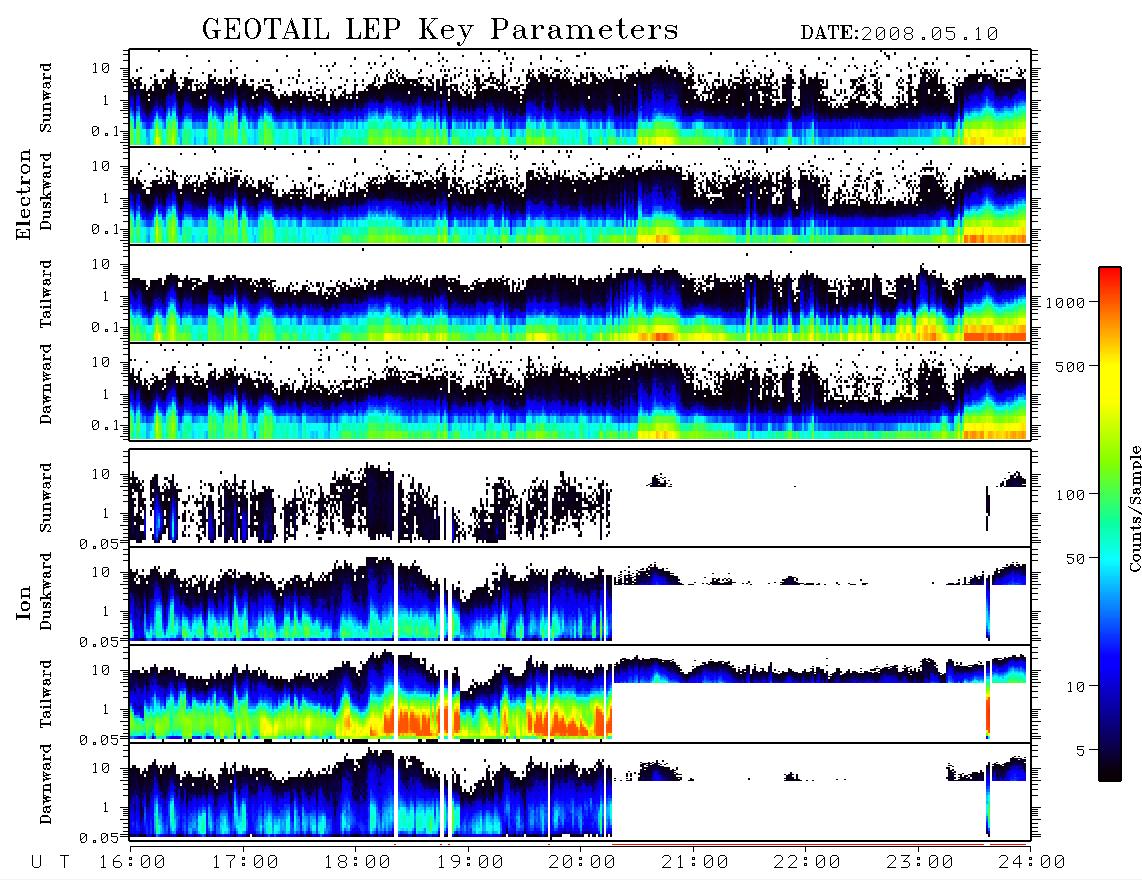Click the 24:00 time tick label
Viewport: 1142px width, 880px height.
(1032, 862)
